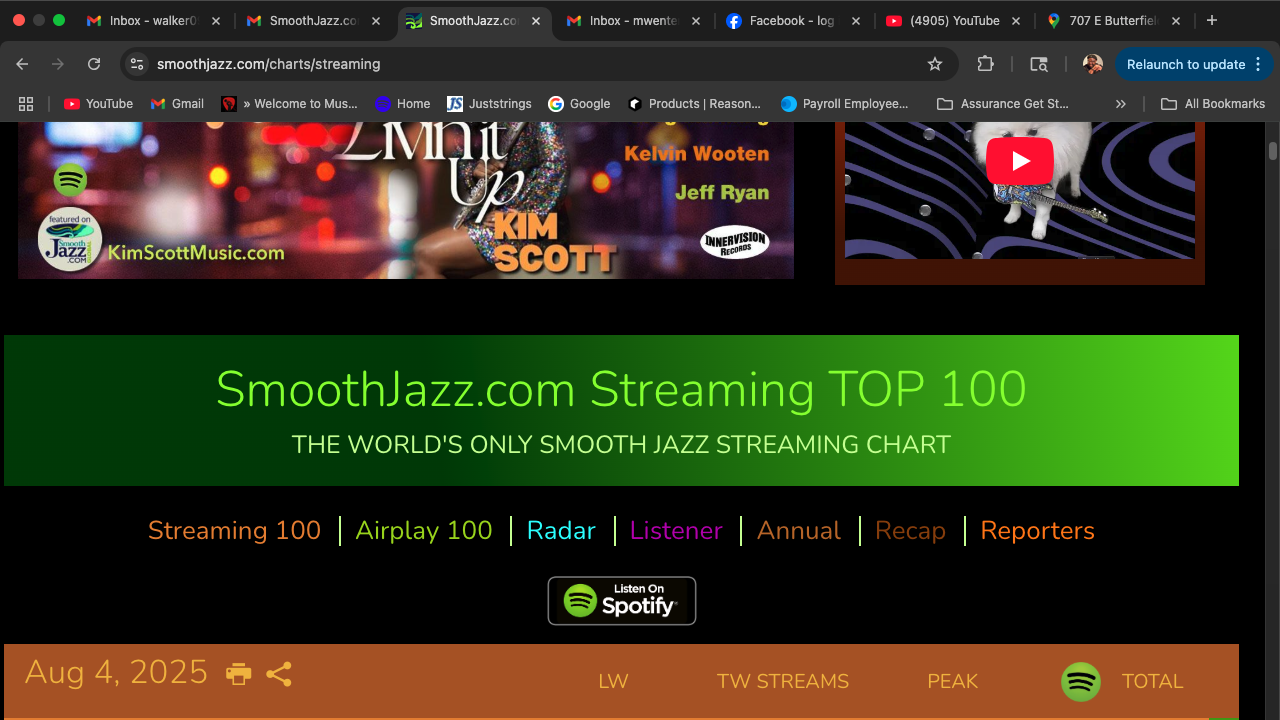
Task: Open the Radar chart page
Action: click(561, 531)
